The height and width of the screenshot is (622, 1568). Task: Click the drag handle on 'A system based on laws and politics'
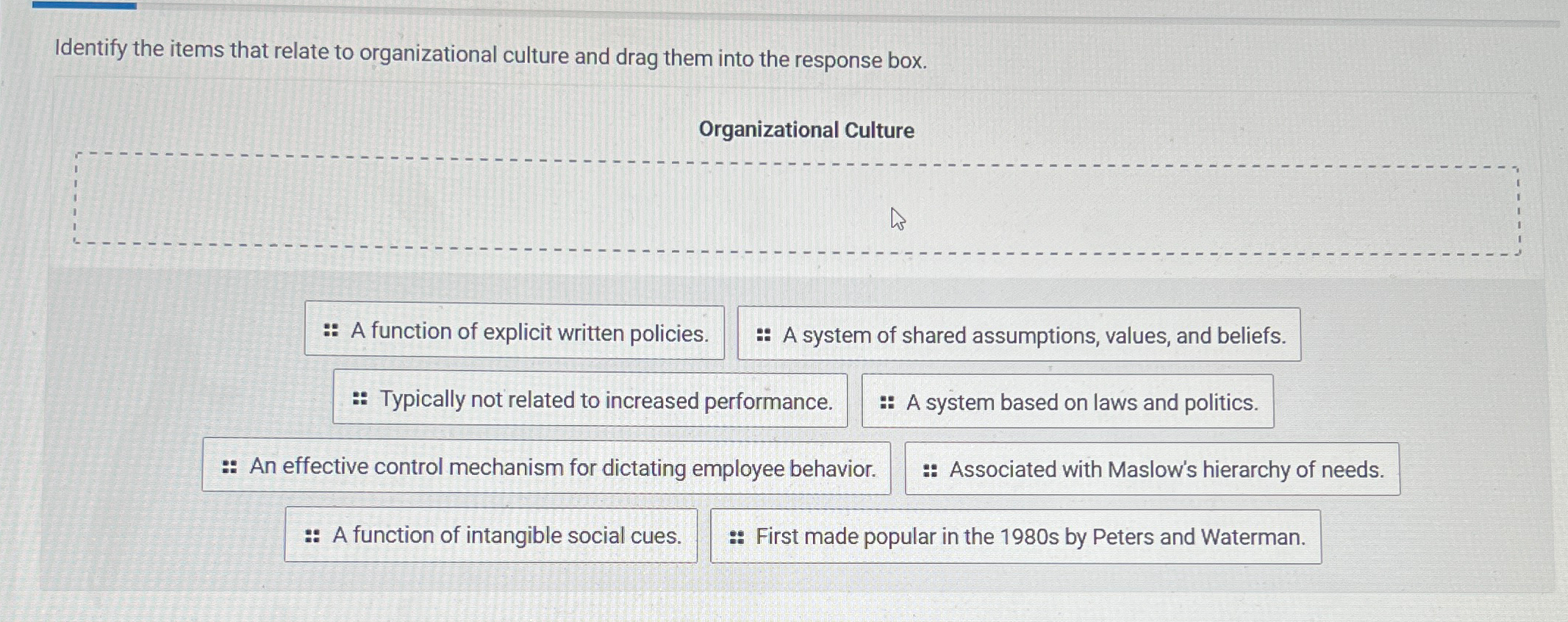click(886, 402)
